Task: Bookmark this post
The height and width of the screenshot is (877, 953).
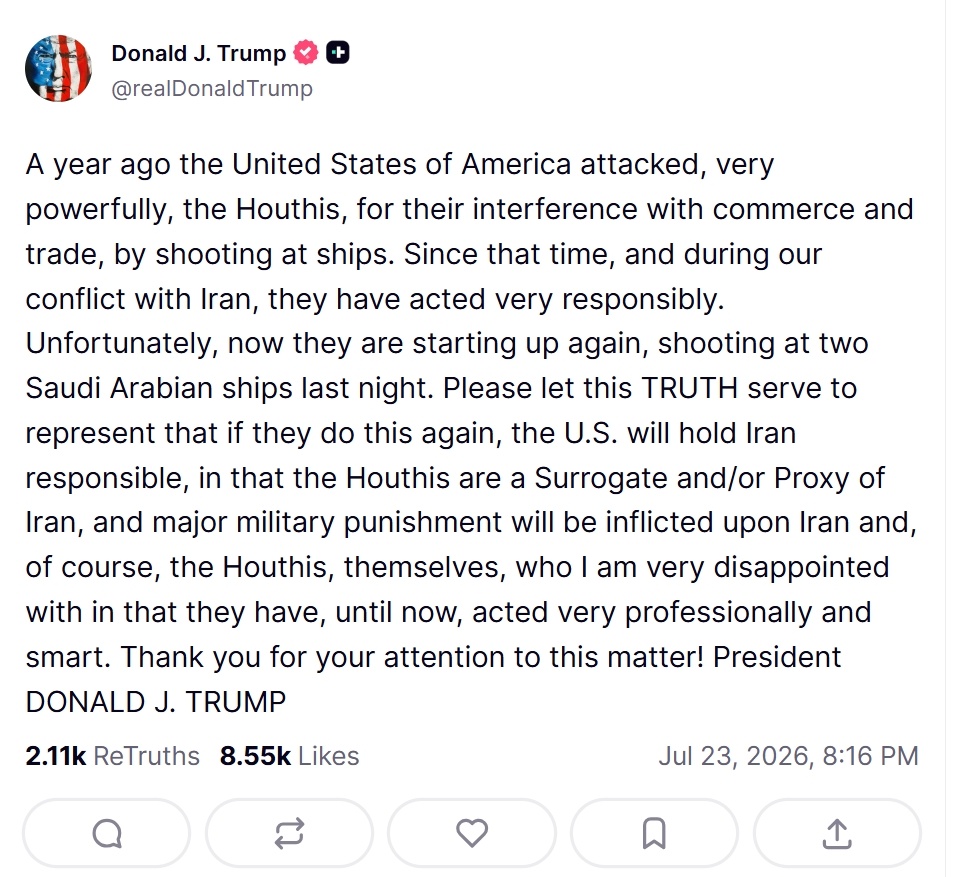Action: tap(655, 833)
